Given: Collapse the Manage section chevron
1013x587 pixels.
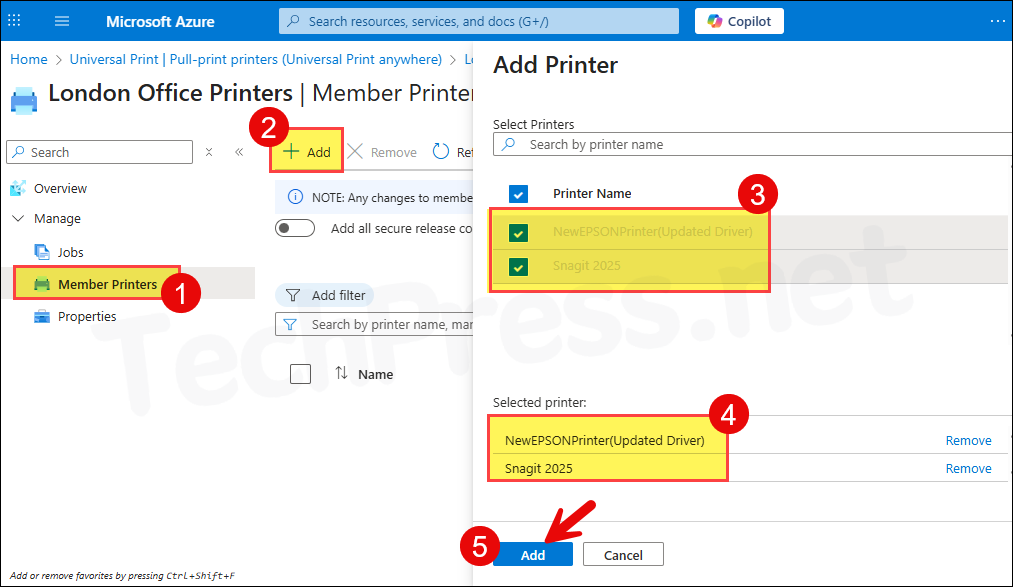Looking at the screenshot, I should tap(18, 218).
